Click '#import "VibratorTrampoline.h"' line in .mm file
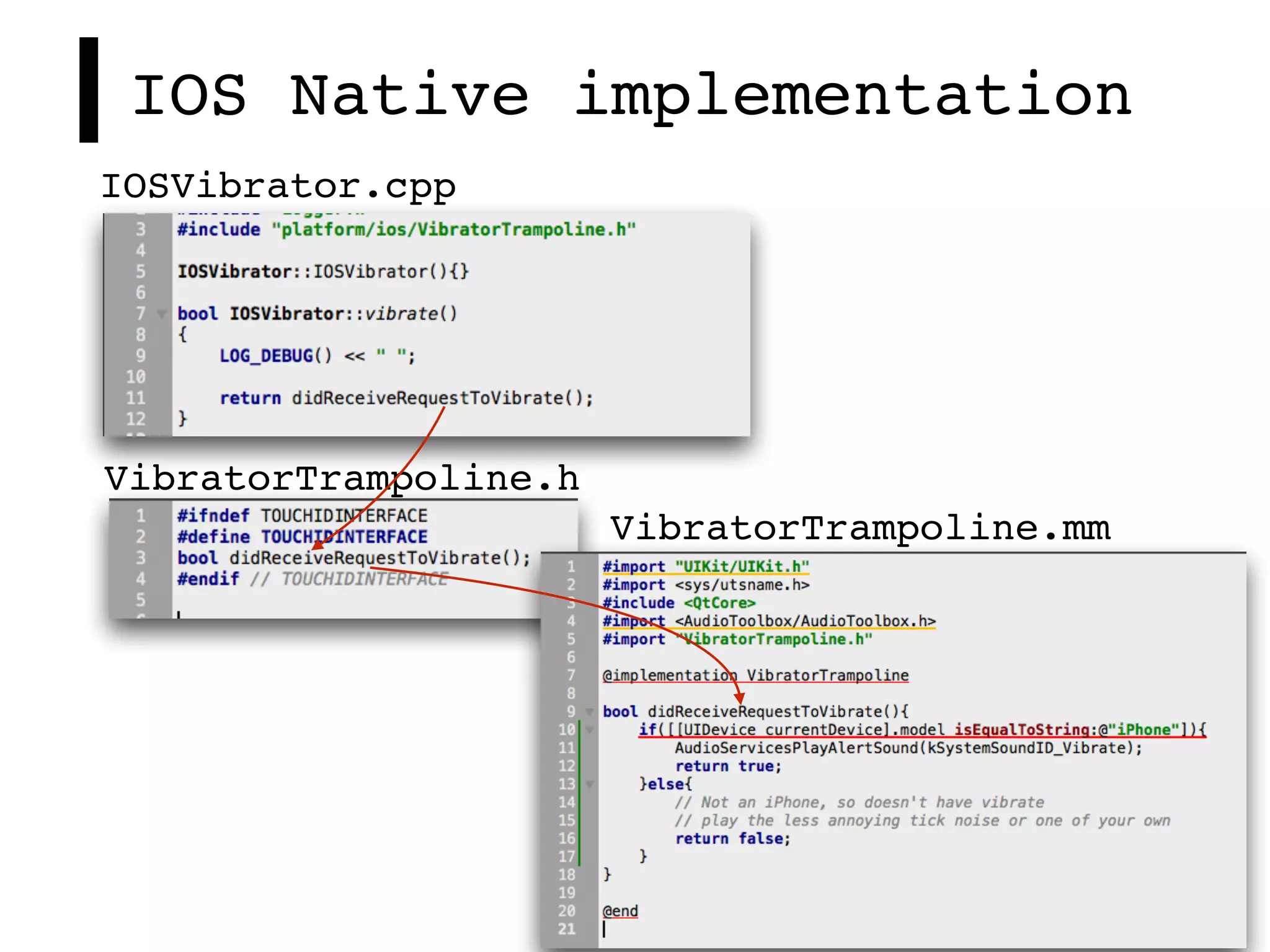The image size is (1270, 952). pyautogui.click(x=737, y=639)
